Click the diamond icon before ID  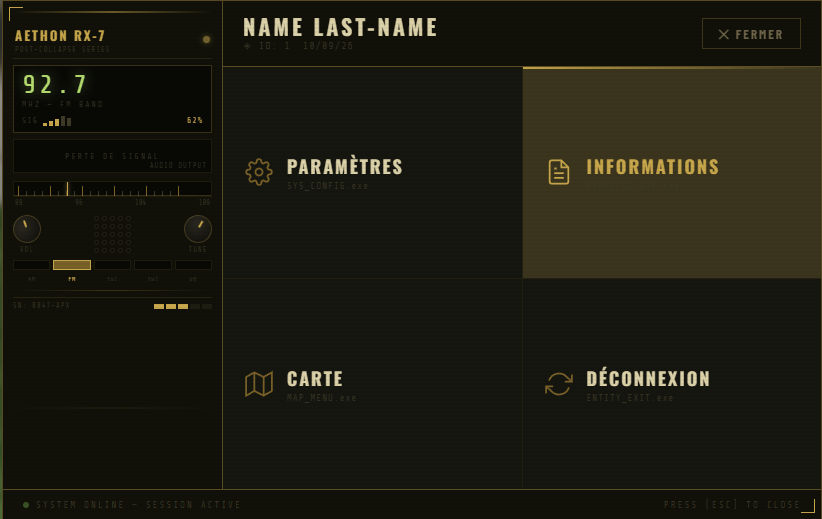point(247,46)
